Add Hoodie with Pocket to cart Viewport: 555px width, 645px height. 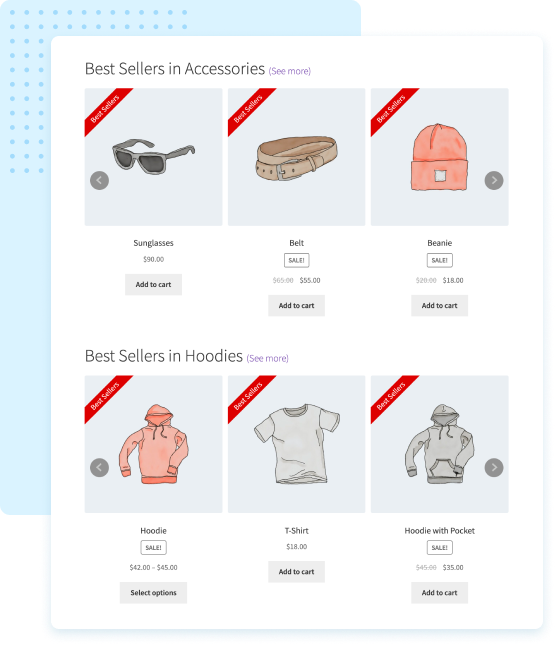click(439, 592)
